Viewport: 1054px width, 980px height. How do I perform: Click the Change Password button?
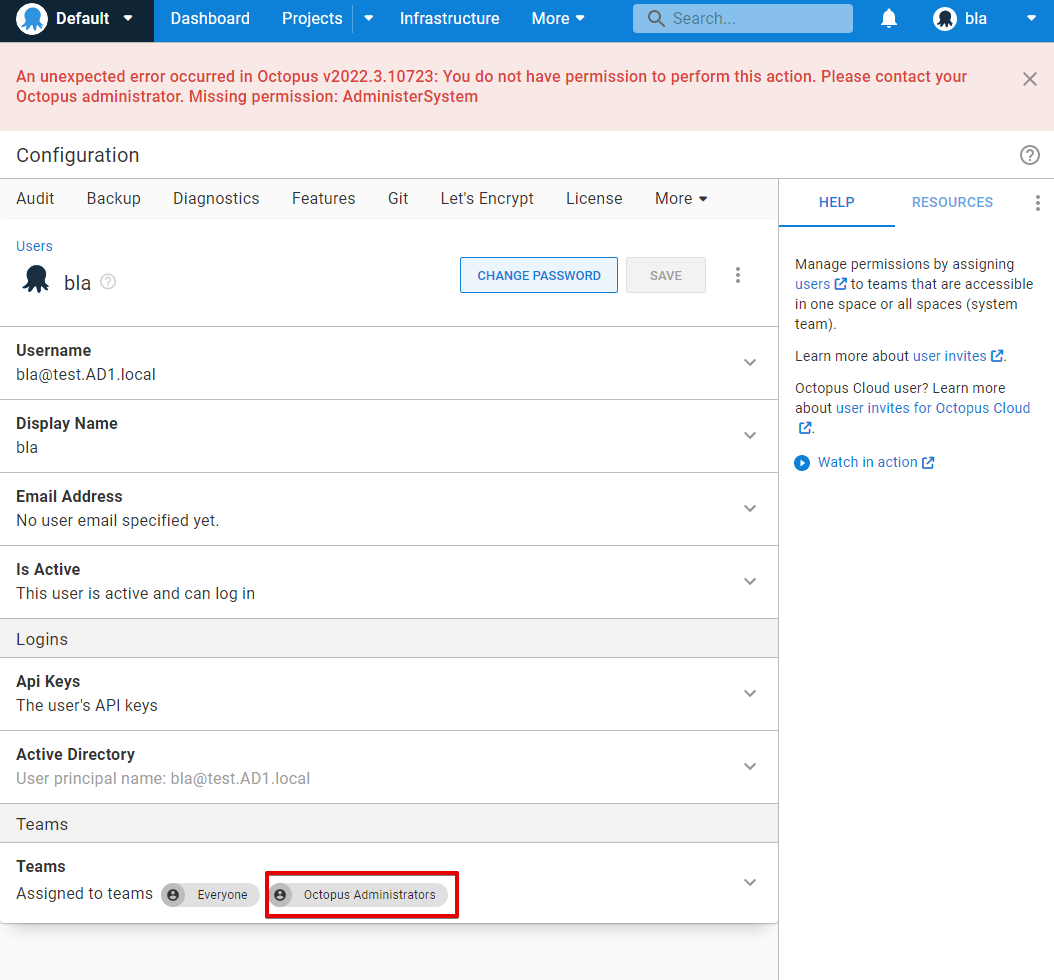coord(538,275)
